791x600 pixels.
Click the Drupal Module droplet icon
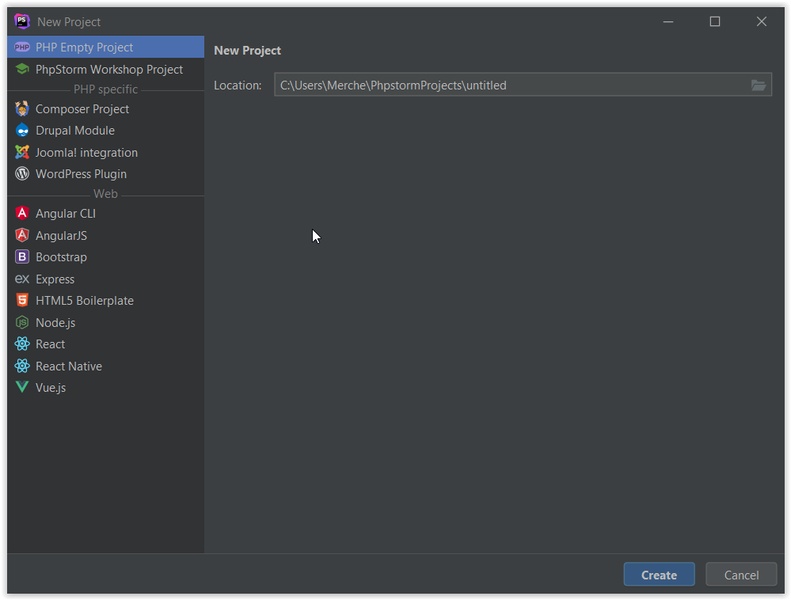click(22, 131)
